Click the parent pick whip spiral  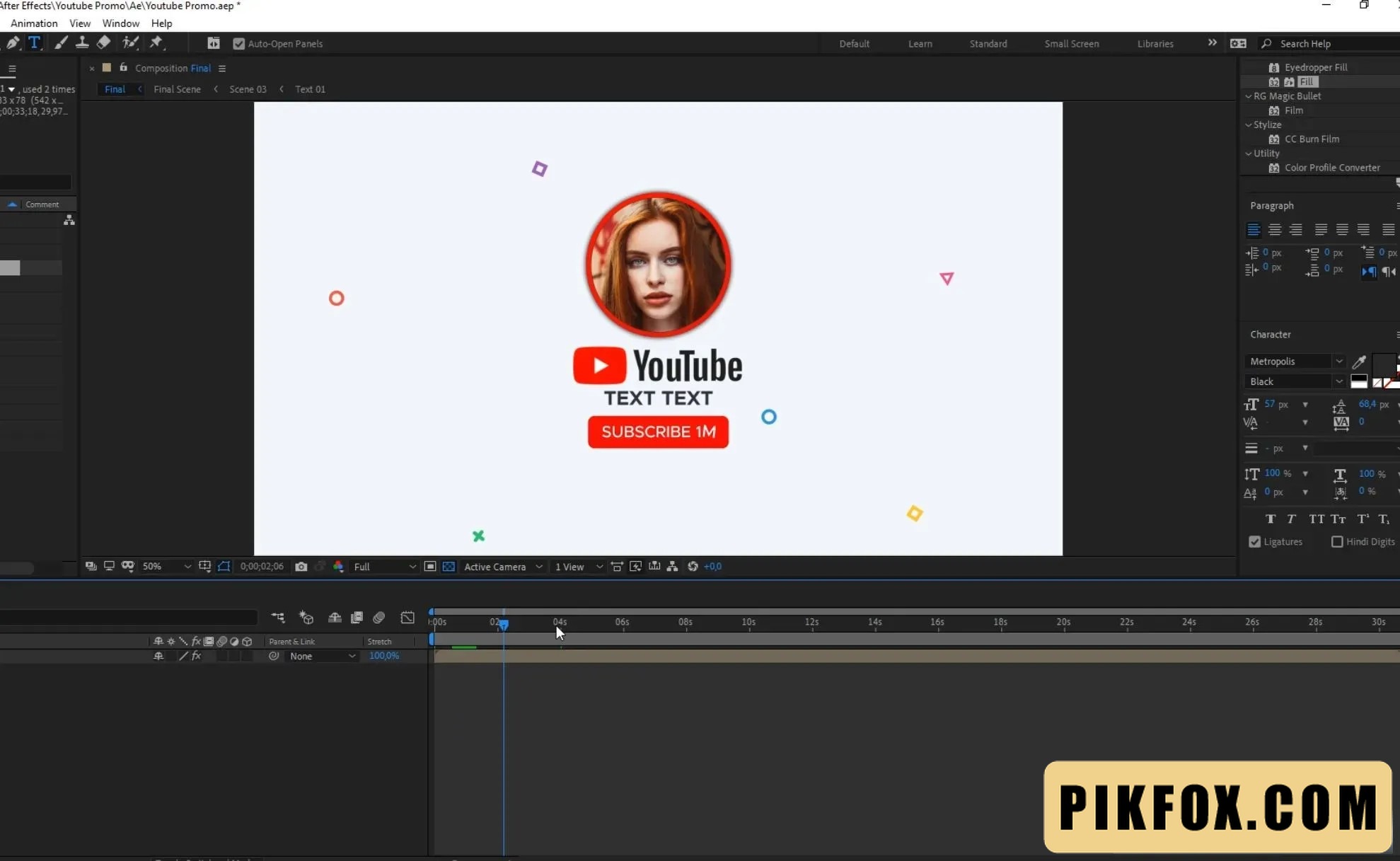pos(274,657)
